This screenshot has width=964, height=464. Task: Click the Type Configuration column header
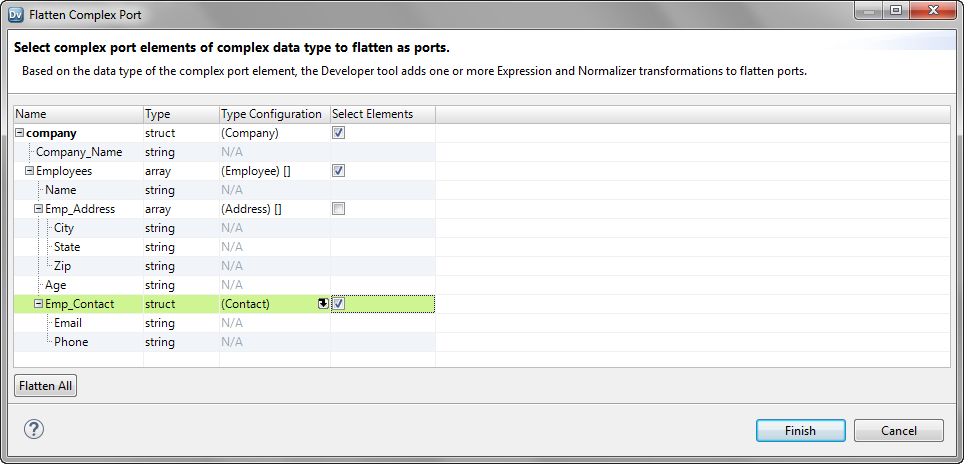[x=275, y=114]
